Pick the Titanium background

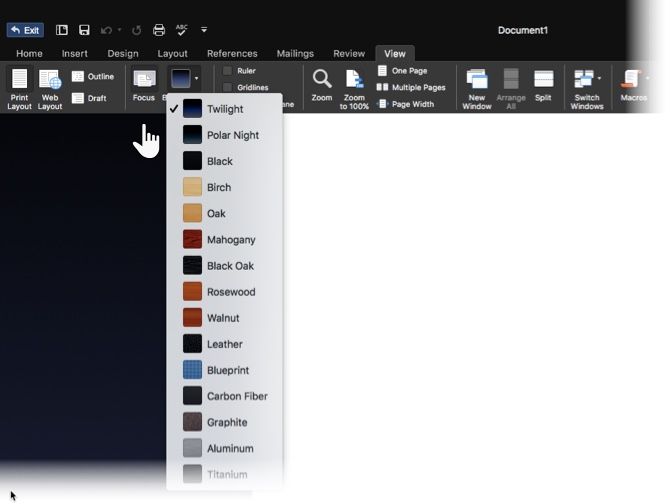[225, 474]
